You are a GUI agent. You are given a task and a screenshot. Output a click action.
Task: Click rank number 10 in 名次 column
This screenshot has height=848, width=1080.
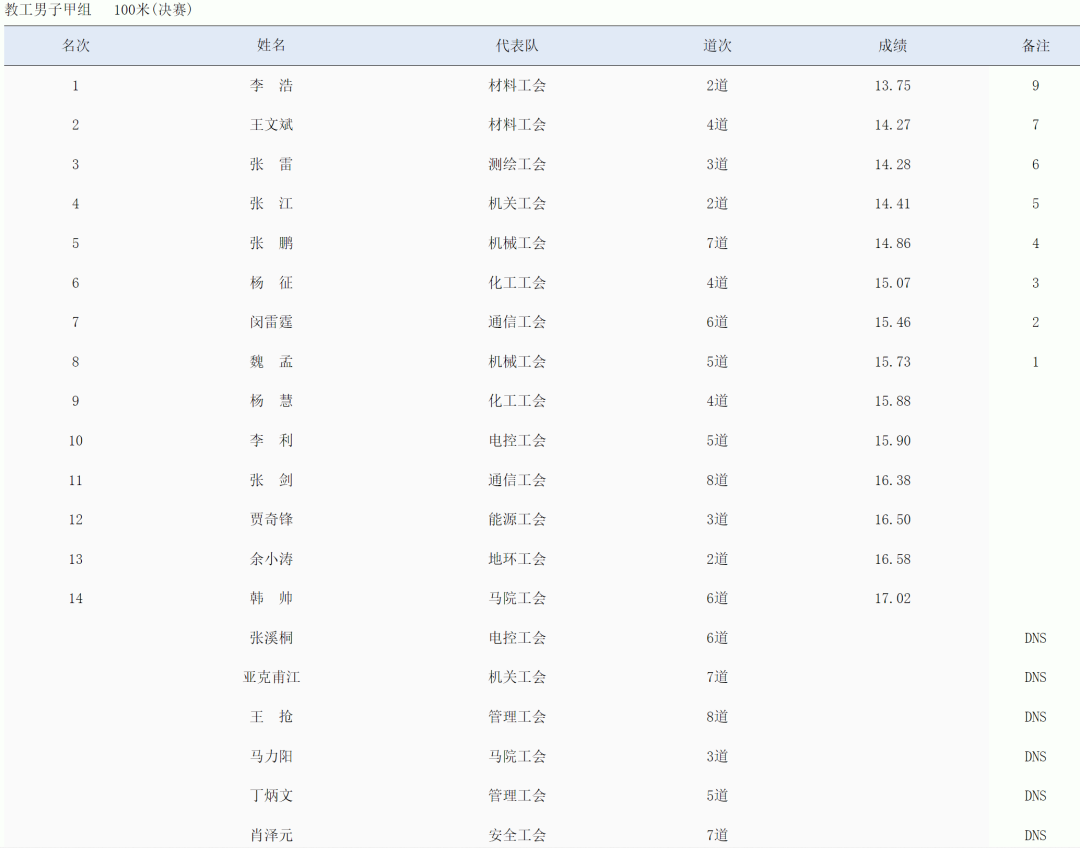76,441
